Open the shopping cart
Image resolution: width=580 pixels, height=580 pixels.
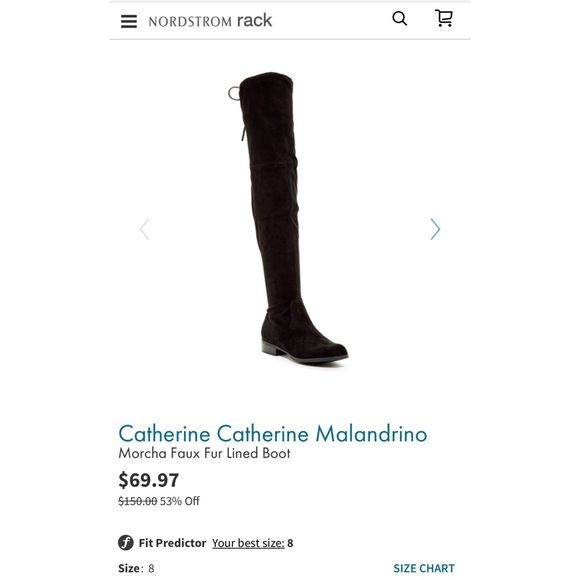444,18
